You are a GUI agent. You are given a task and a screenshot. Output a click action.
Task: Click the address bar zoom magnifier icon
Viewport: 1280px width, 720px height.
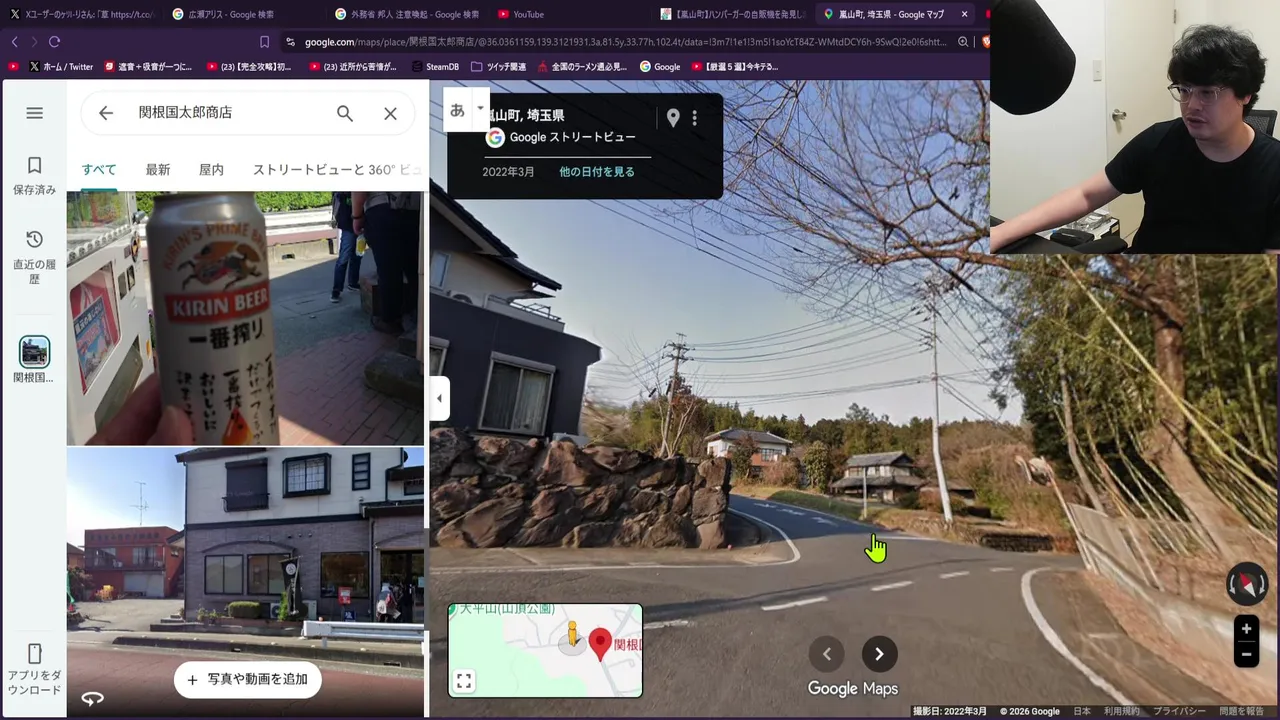963,42
